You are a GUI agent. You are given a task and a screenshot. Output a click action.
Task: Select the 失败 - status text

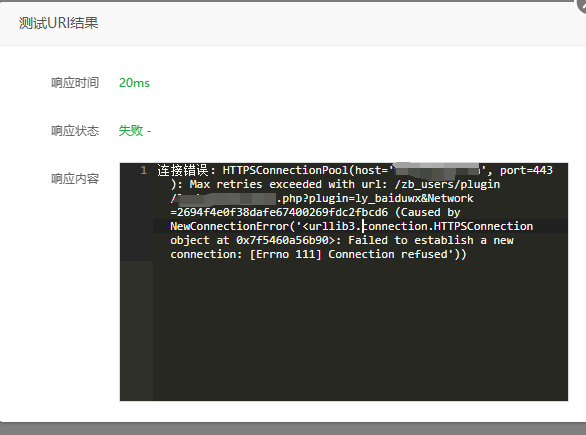pyautogui.click(x=135, y=131)
